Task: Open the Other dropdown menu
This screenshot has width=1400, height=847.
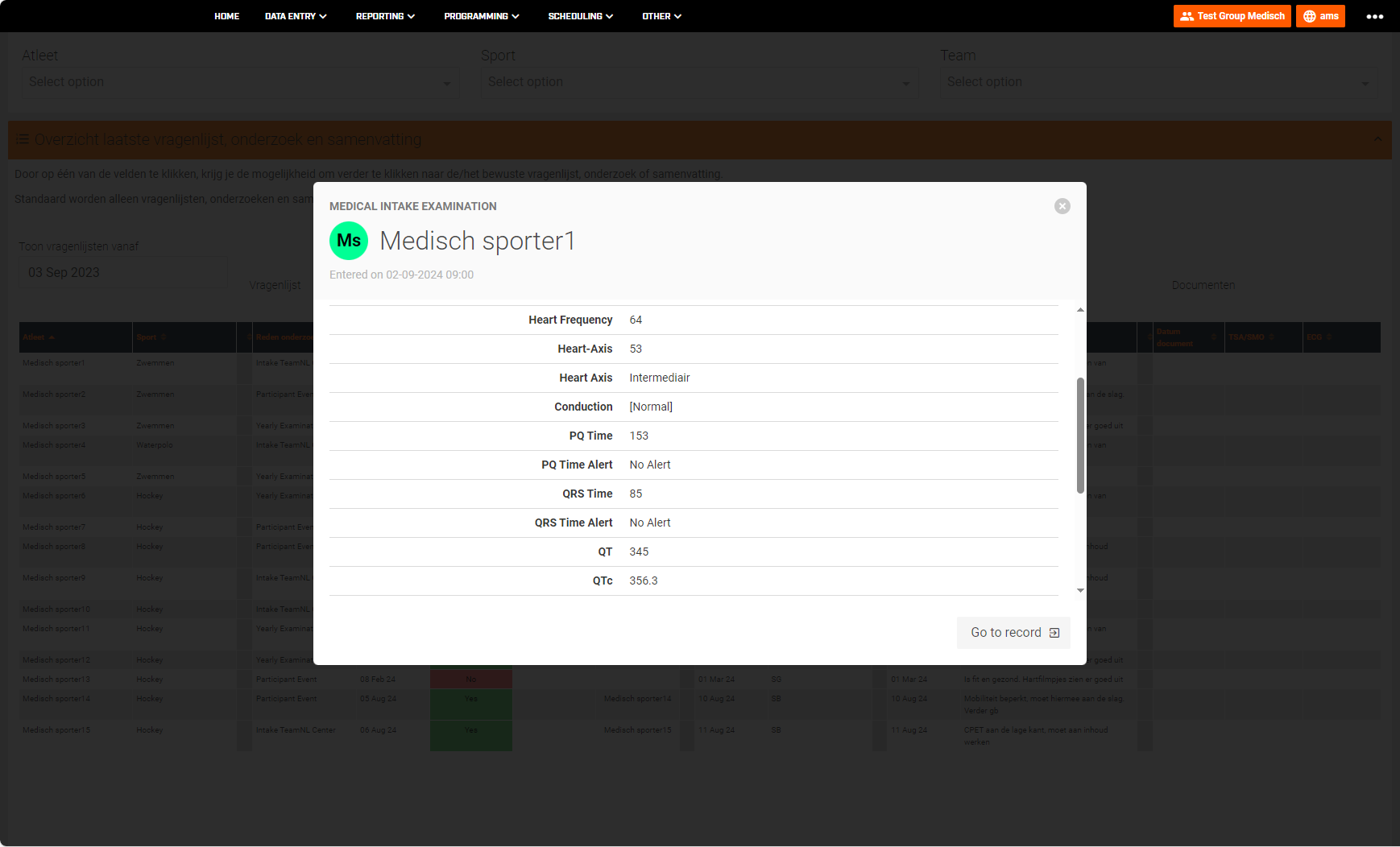Action: pos(661,16)
